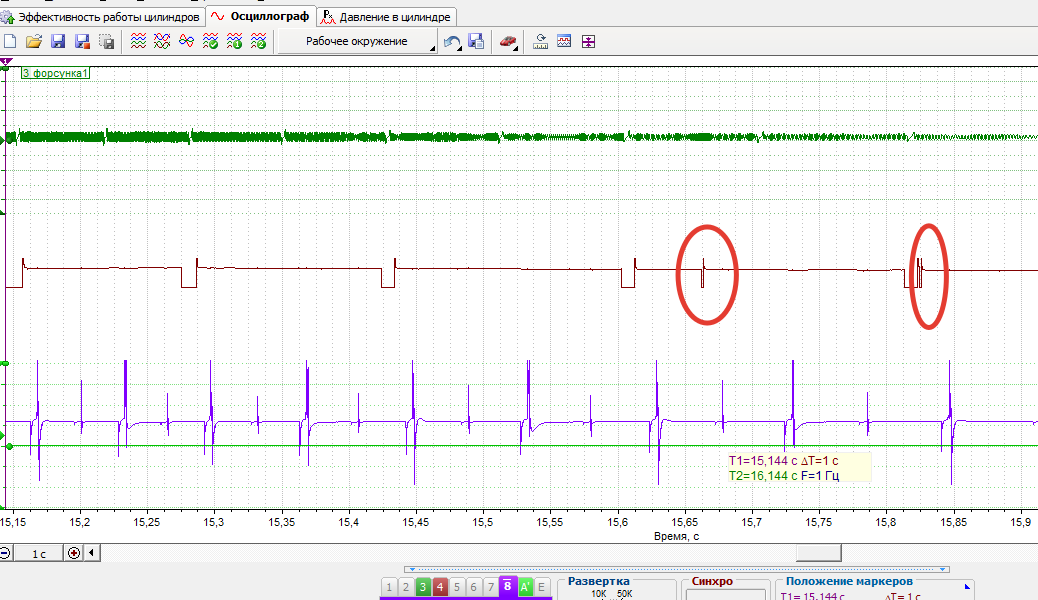This screenshot has width=1038, height=600.
Task: Click the T1=15,144 с ΔT=1 с readout
Action: (x=784, y=461)
